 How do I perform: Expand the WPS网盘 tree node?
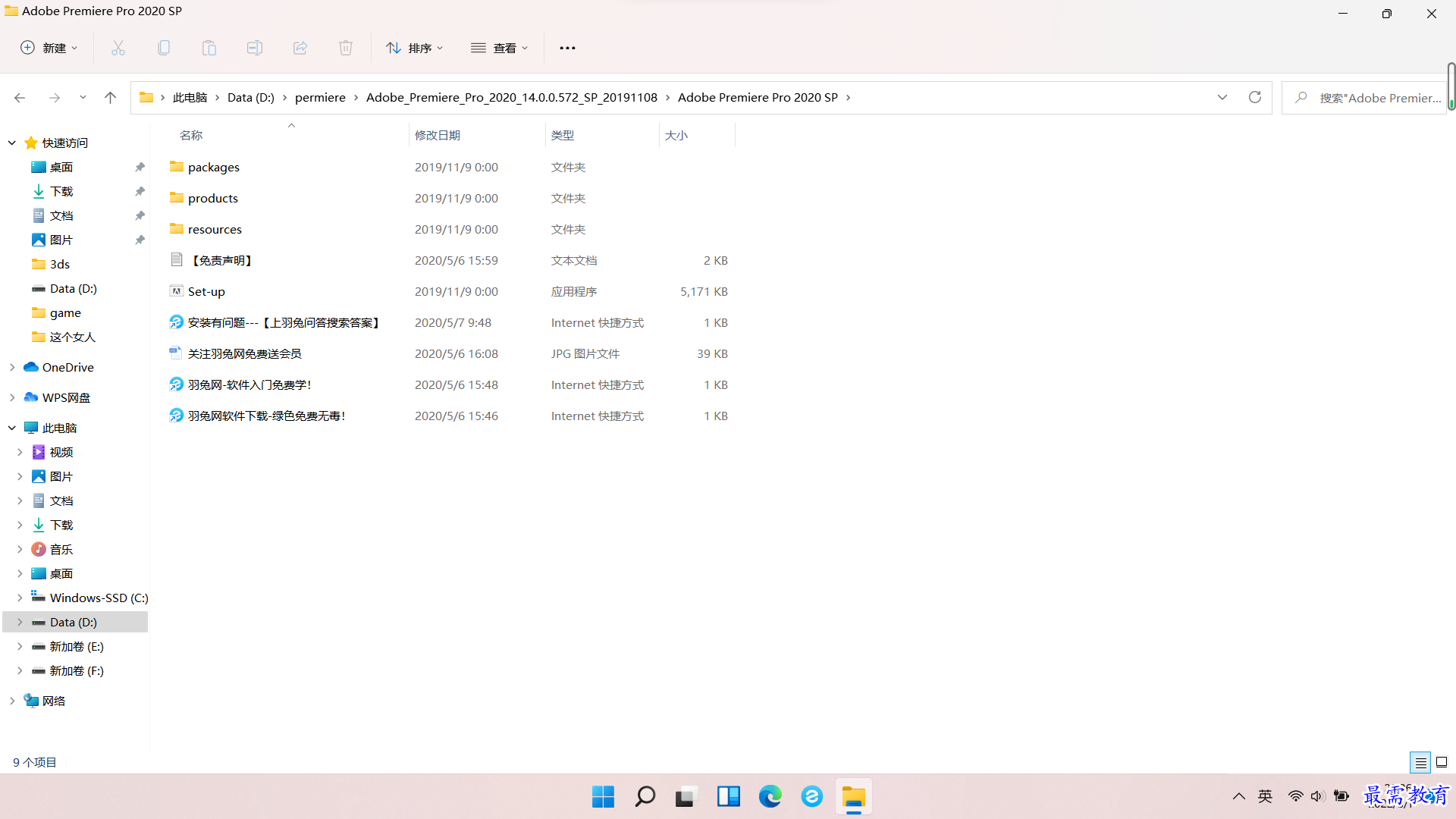[x=12, y=397]
